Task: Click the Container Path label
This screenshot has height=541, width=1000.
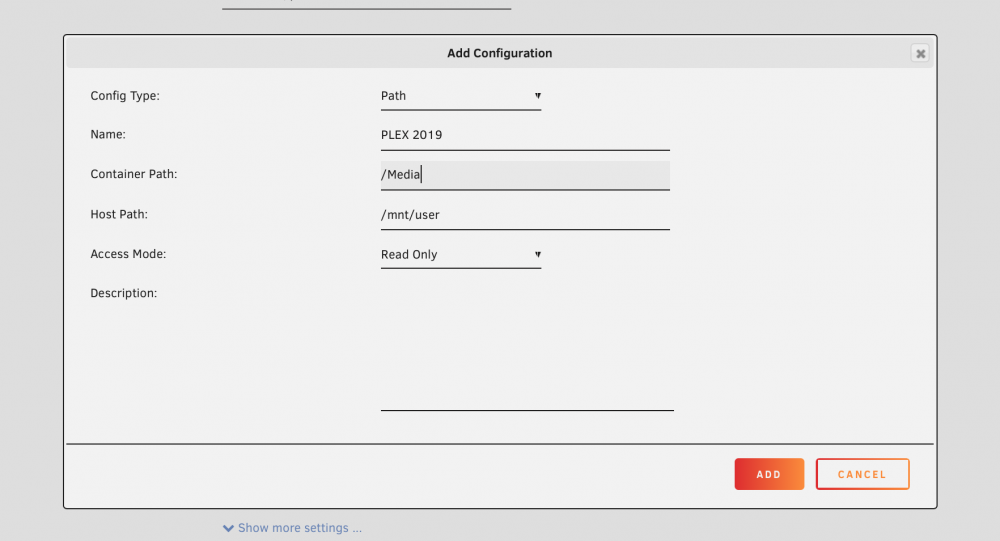Action: pos(133,174)
